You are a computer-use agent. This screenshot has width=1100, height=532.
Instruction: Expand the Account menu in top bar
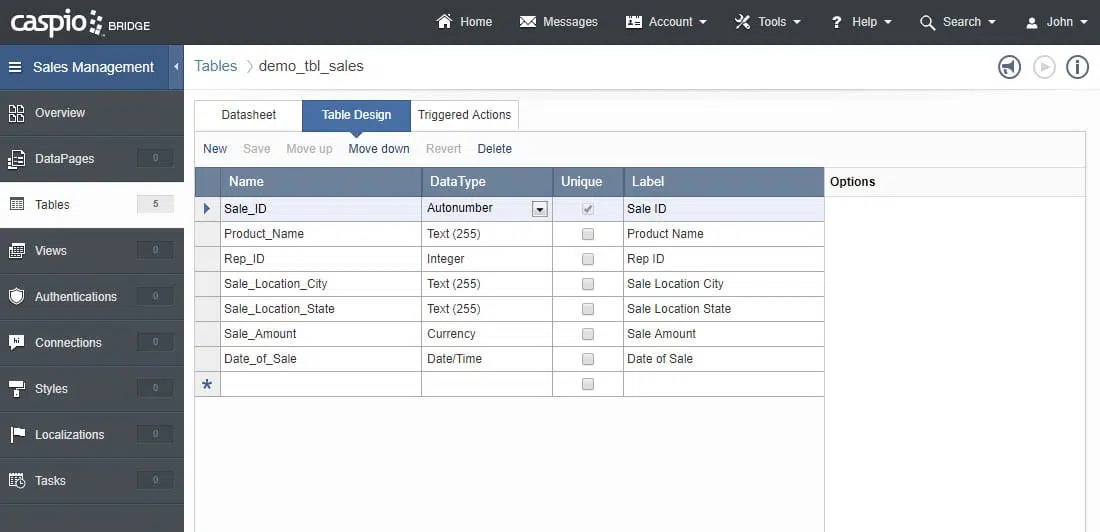pyautogui.click(x=666, y=22)
